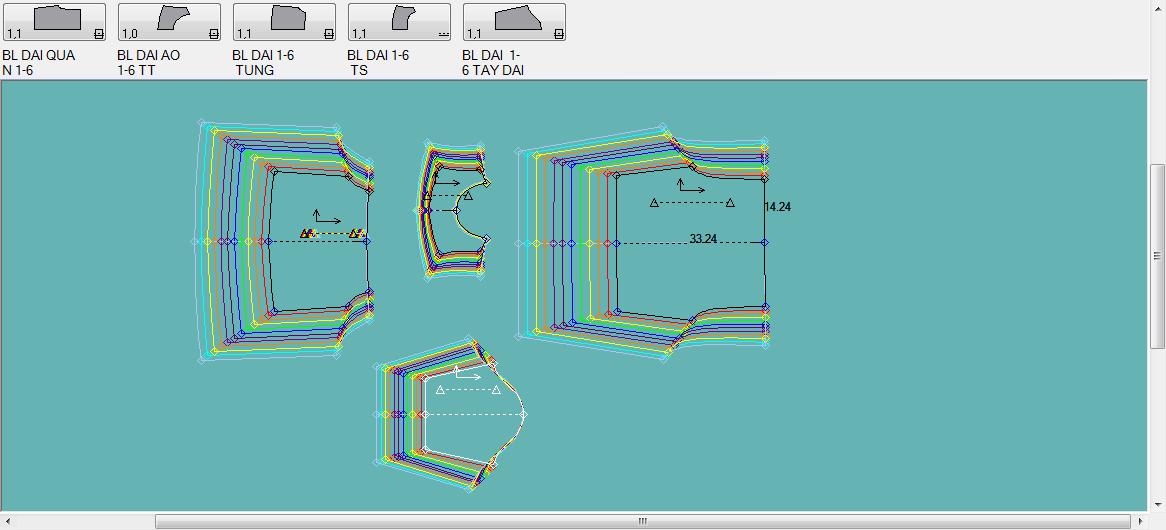Click the horizontal scrollbar thumb

(642, 521)
